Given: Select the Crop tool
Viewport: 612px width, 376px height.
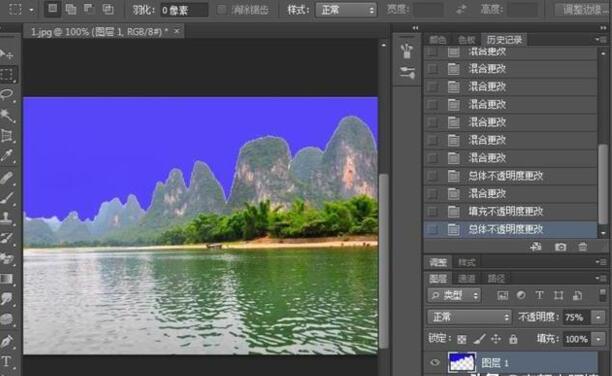Looking at the screenshot, I should click(x=7, y=135).
